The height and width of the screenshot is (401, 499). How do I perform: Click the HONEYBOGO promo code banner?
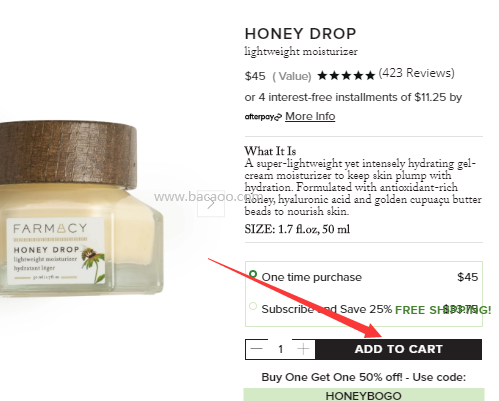pyautogui.click(x=364, y=396)
